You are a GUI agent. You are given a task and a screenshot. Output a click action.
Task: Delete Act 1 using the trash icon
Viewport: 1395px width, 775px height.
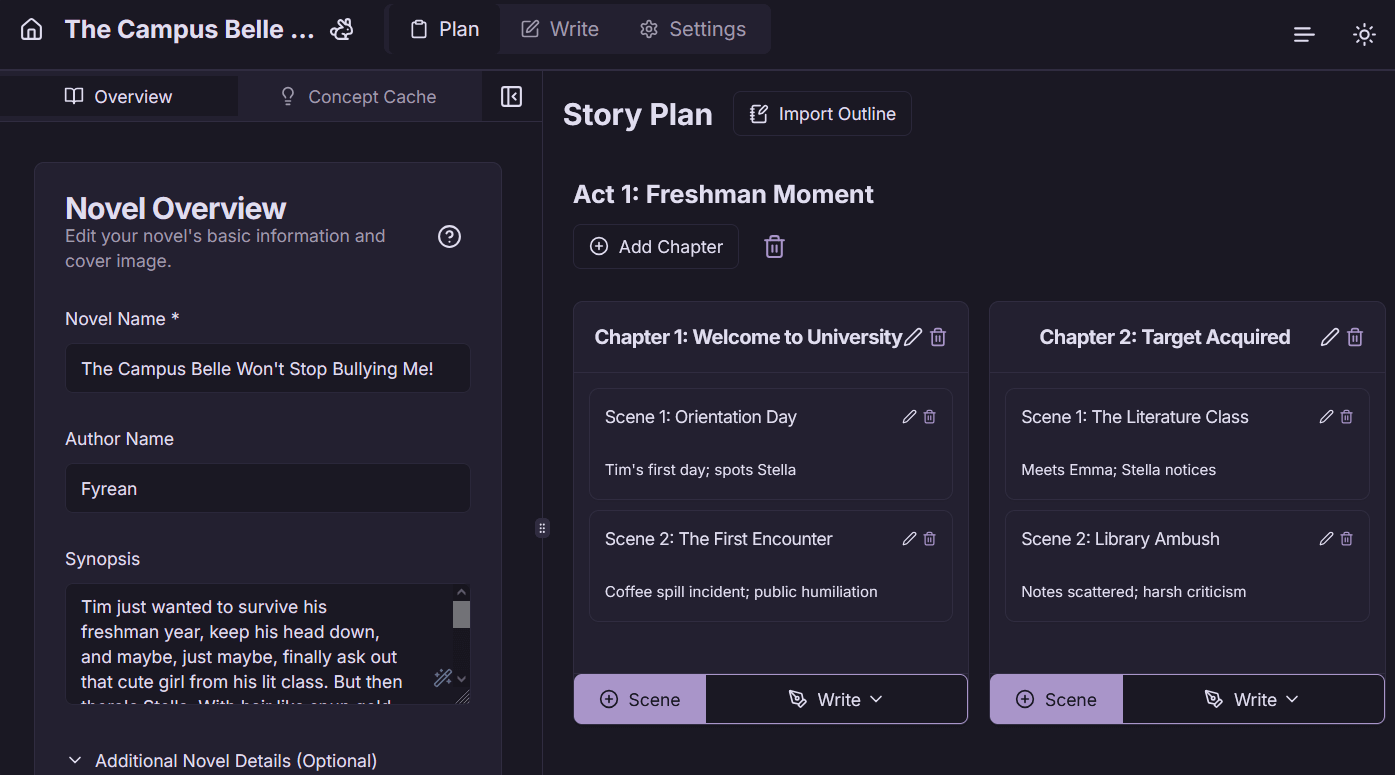[x=774, y=246]
